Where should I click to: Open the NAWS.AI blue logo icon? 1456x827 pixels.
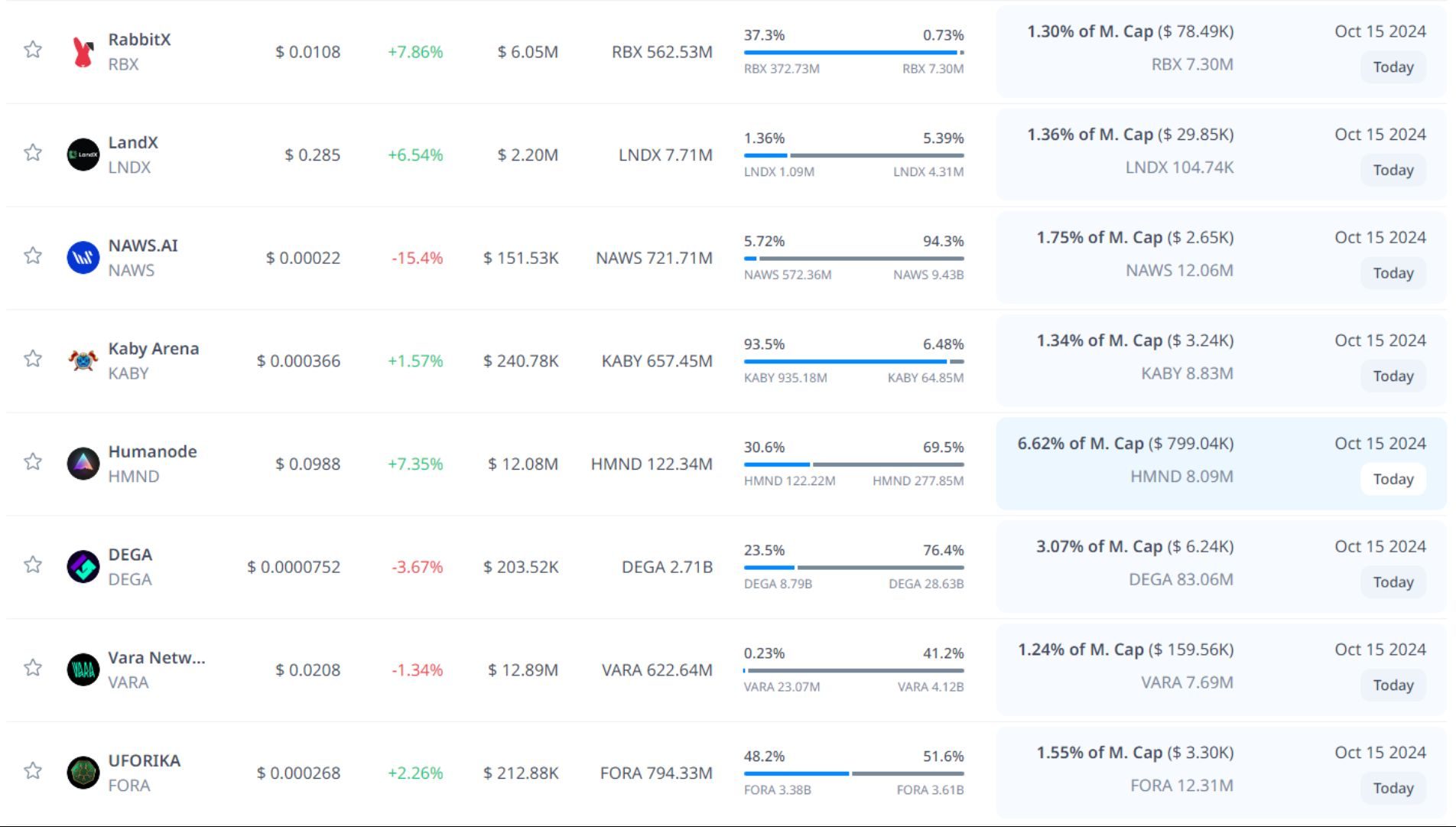pos(83,258)
